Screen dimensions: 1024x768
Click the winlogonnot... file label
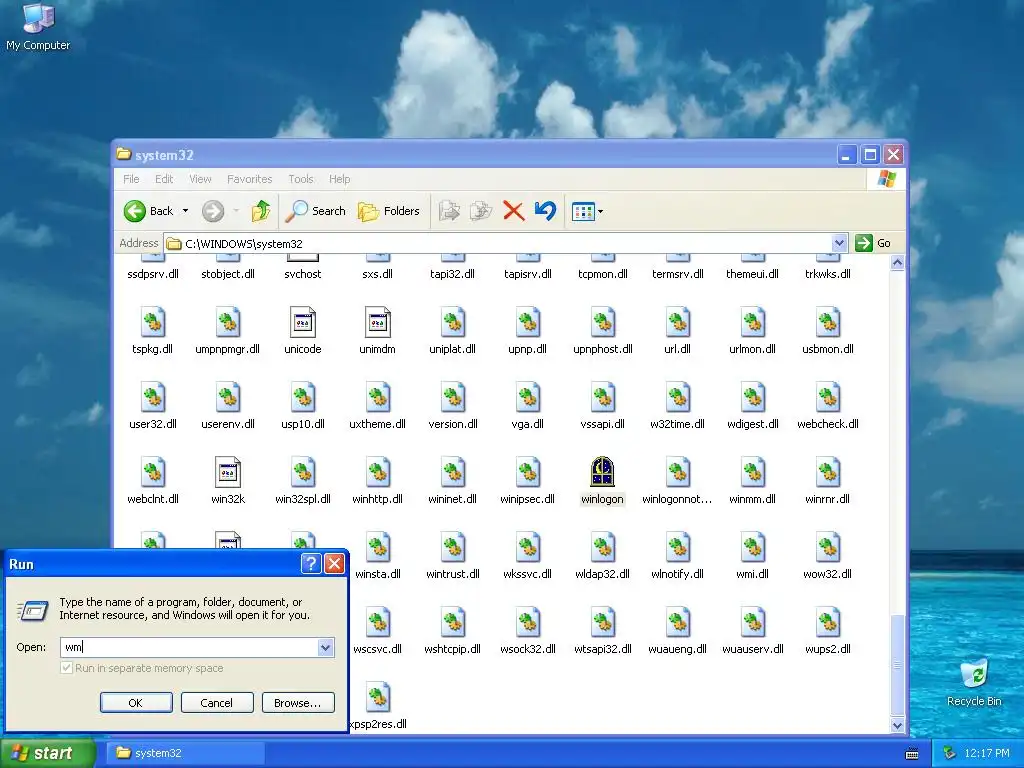[677, 499]
